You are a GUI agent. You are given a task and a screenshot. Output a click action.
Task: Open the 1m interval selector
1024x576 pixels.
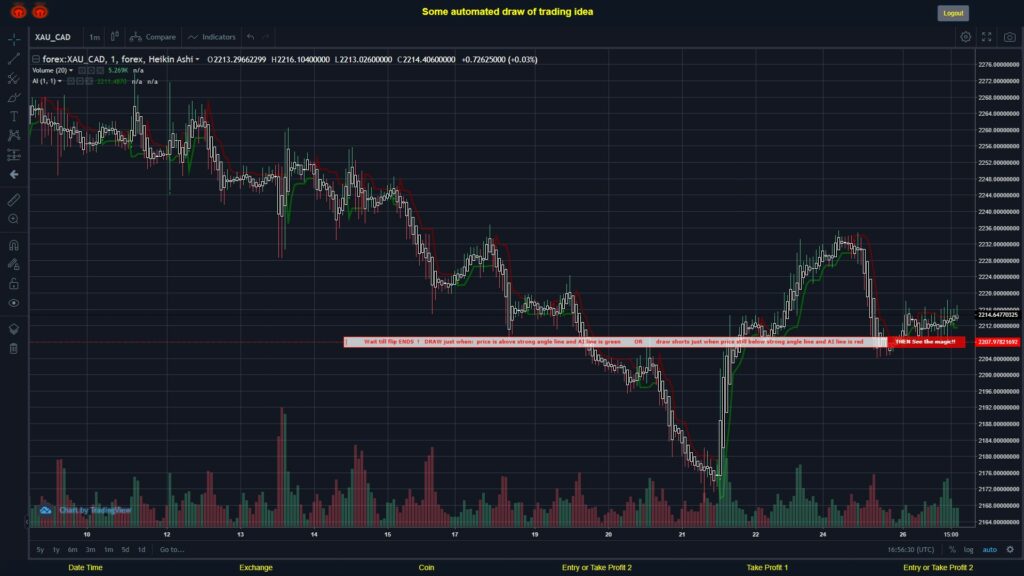[95, 37]
